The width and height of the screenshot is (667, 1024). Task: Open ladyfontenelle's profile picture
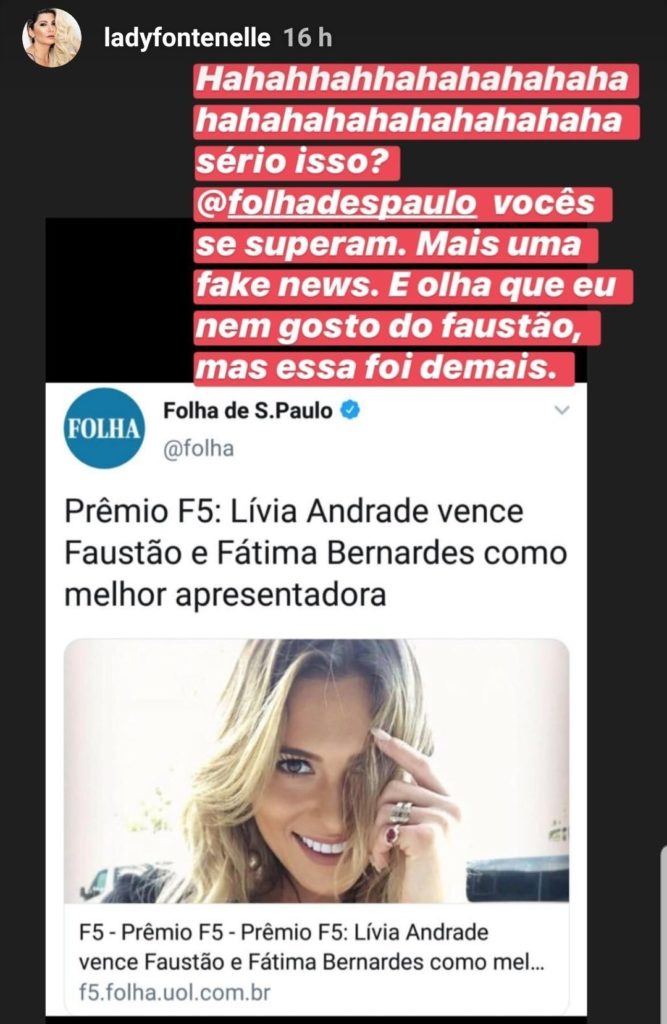pos(52,38)
